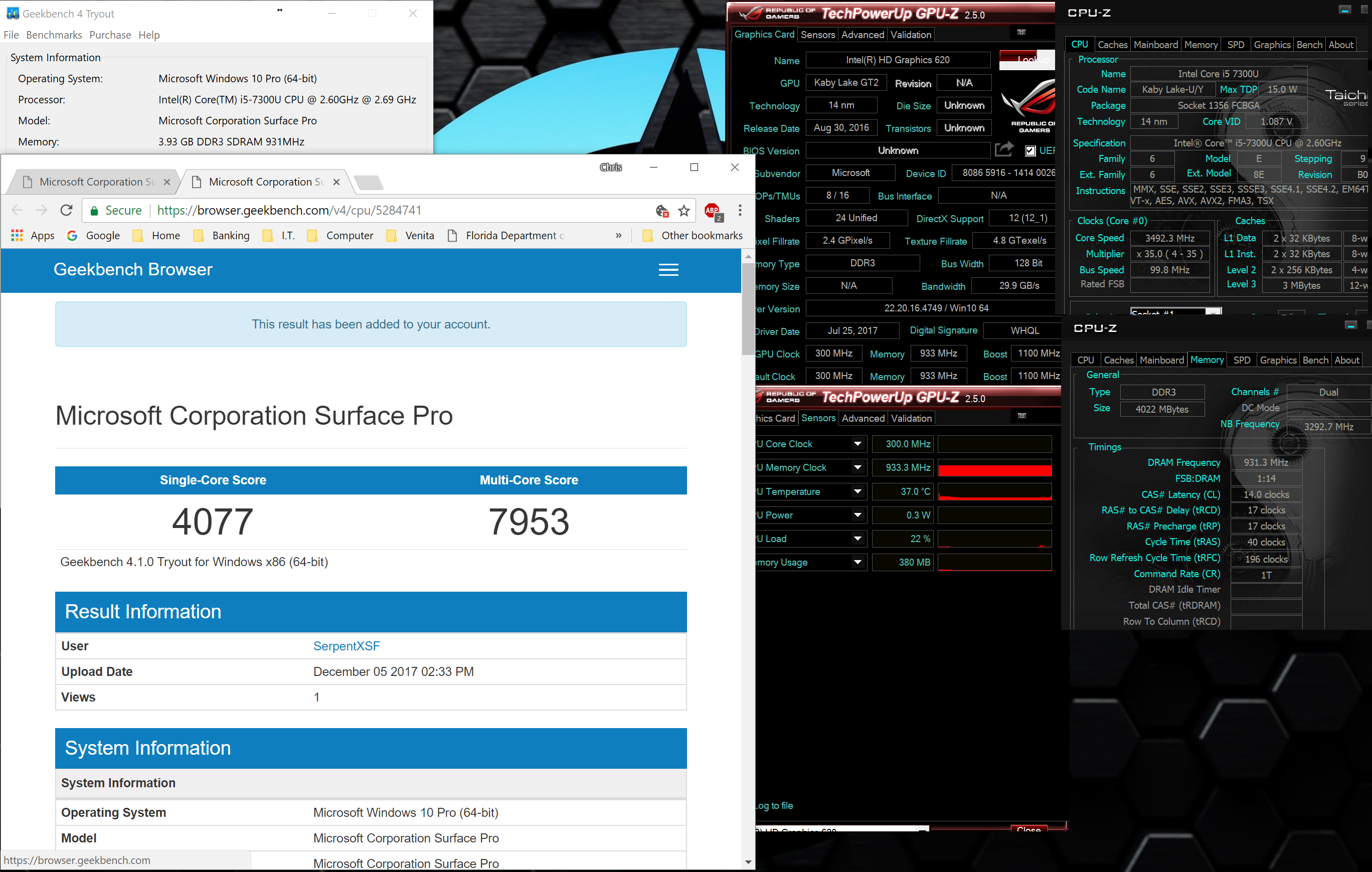Image resolution: width=1372 pixels, height=872 pixels.
Task: Click the Chris profile button in Chrome
Action: (611, 167)
